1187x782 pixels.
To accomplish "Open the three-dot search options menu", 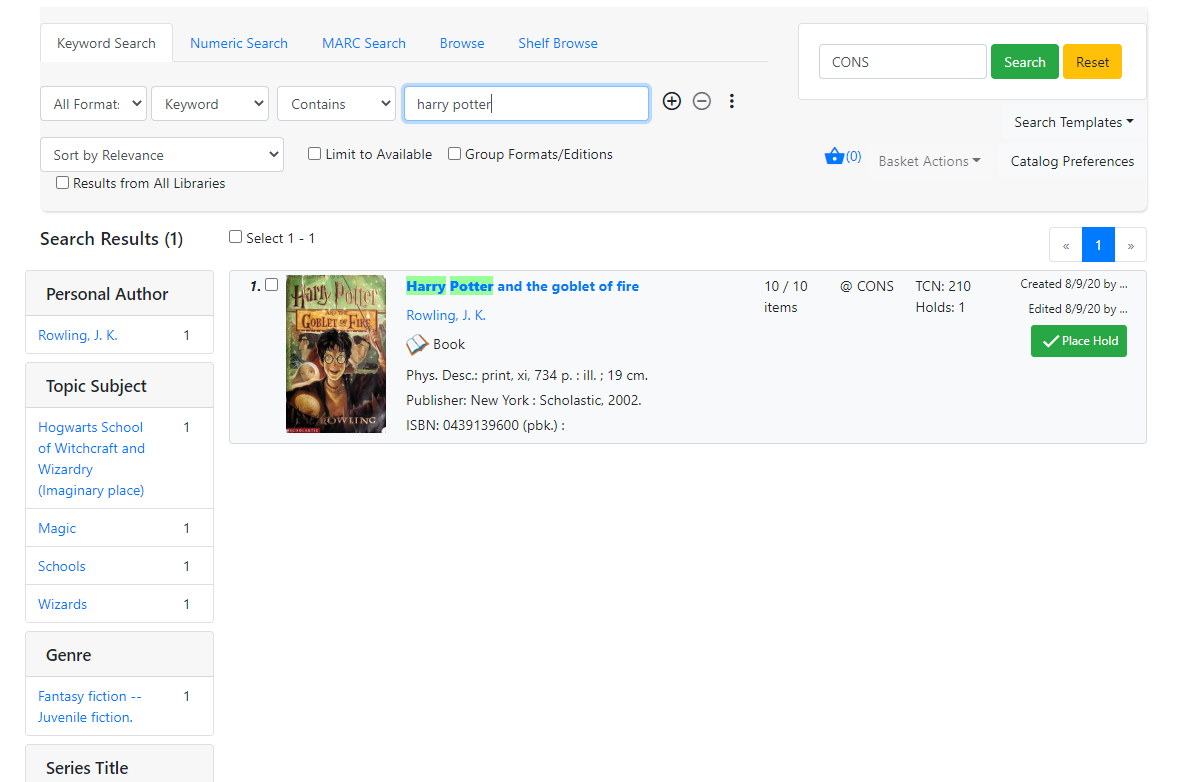I will point(732,101).
